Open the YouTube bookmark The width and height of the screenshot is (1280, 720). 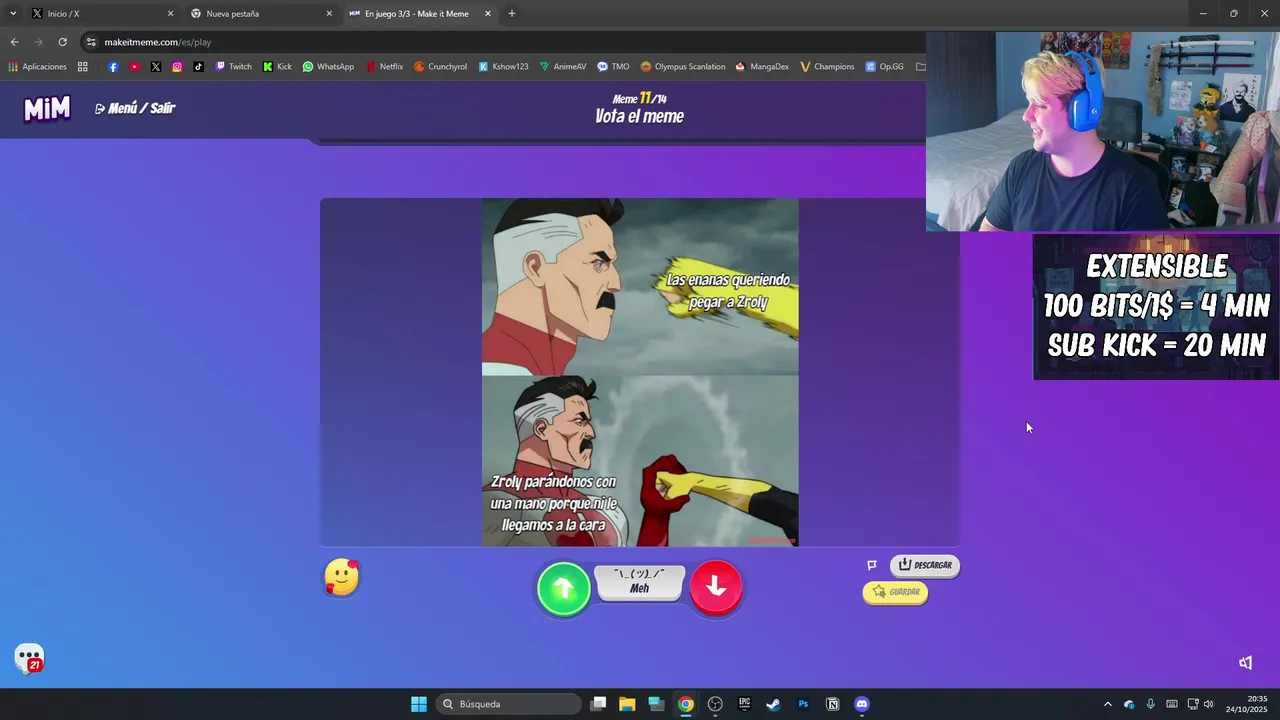tap(135, 67)
